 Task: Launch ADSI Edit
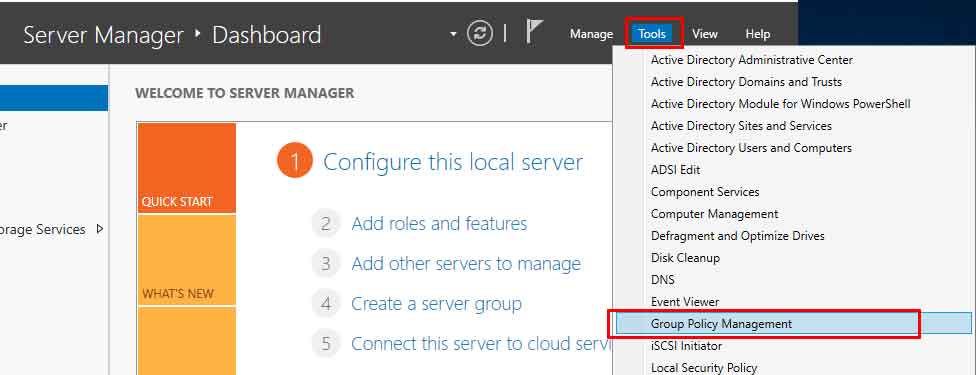point(675,169)
